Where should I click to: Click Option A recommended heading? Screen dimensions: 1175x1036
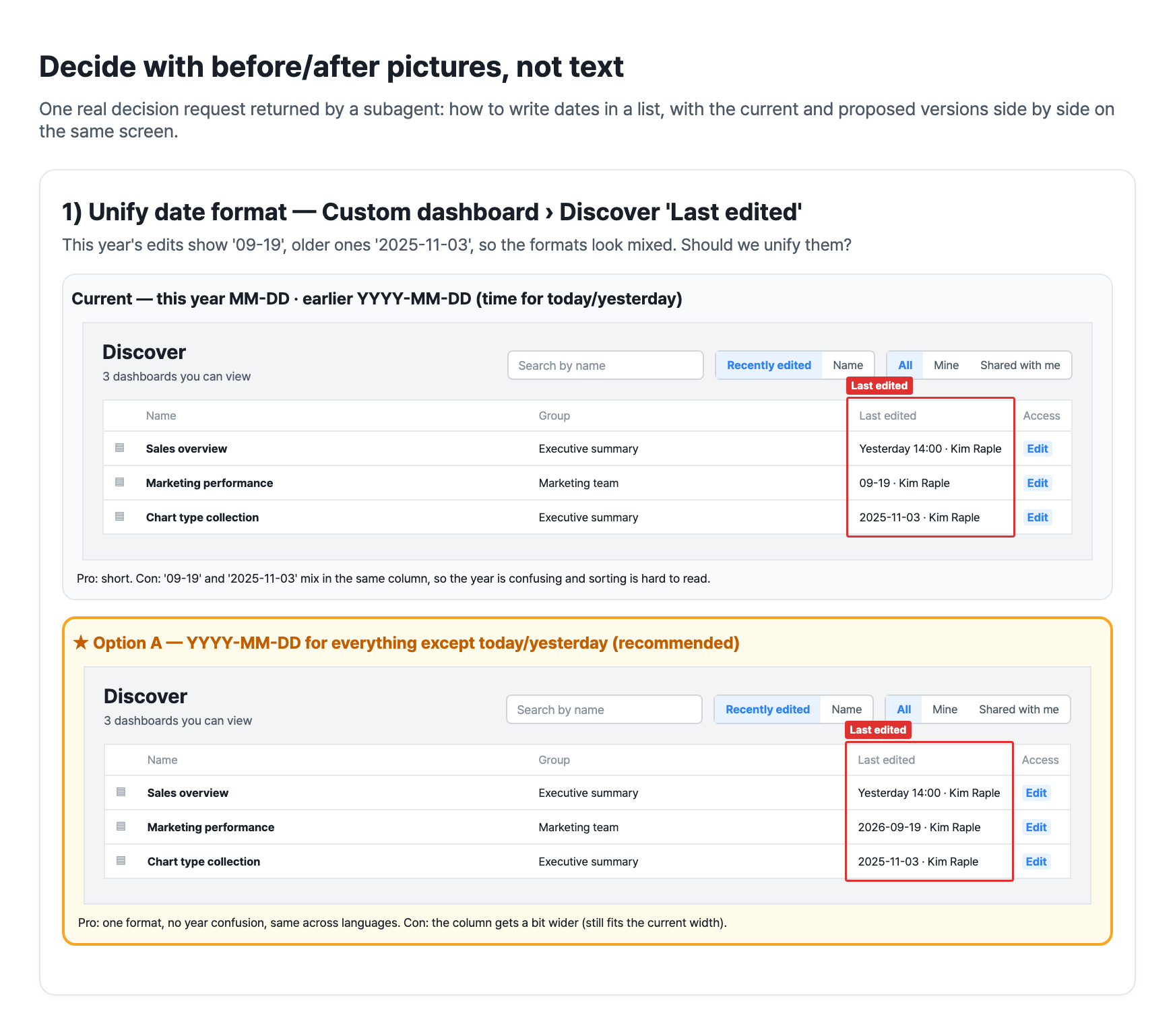406,643
